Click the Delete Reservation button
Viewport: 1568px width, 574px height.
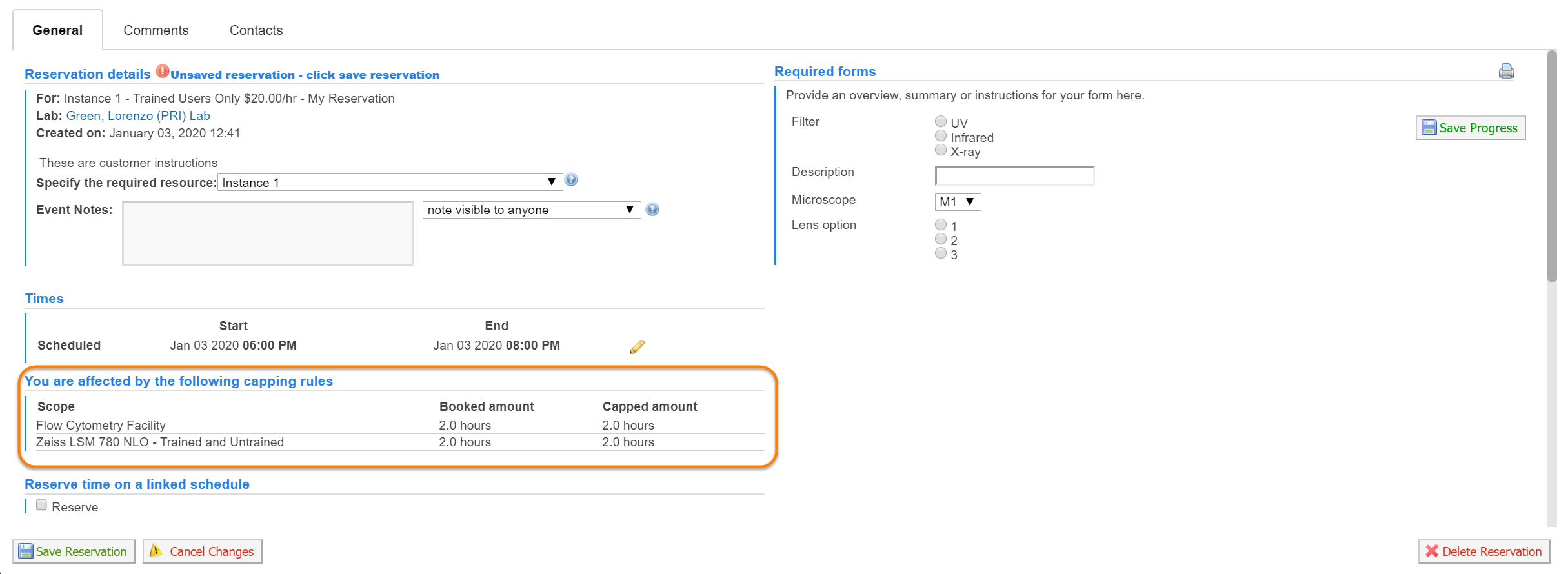pos(1483,551)
